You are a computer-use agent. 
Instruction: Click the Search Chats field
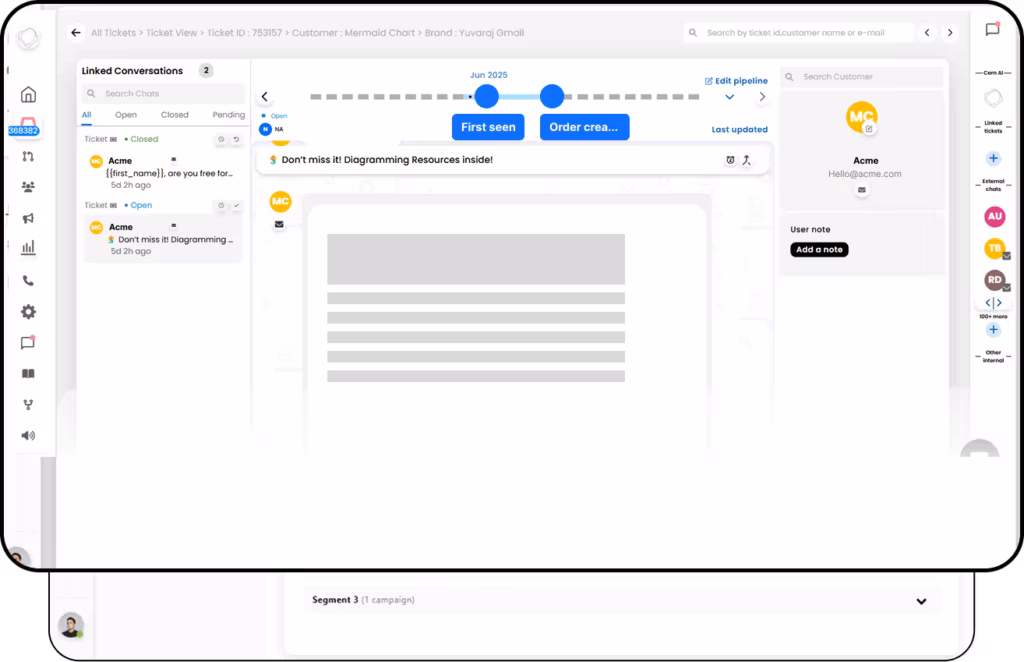click(x=163, y=93)
